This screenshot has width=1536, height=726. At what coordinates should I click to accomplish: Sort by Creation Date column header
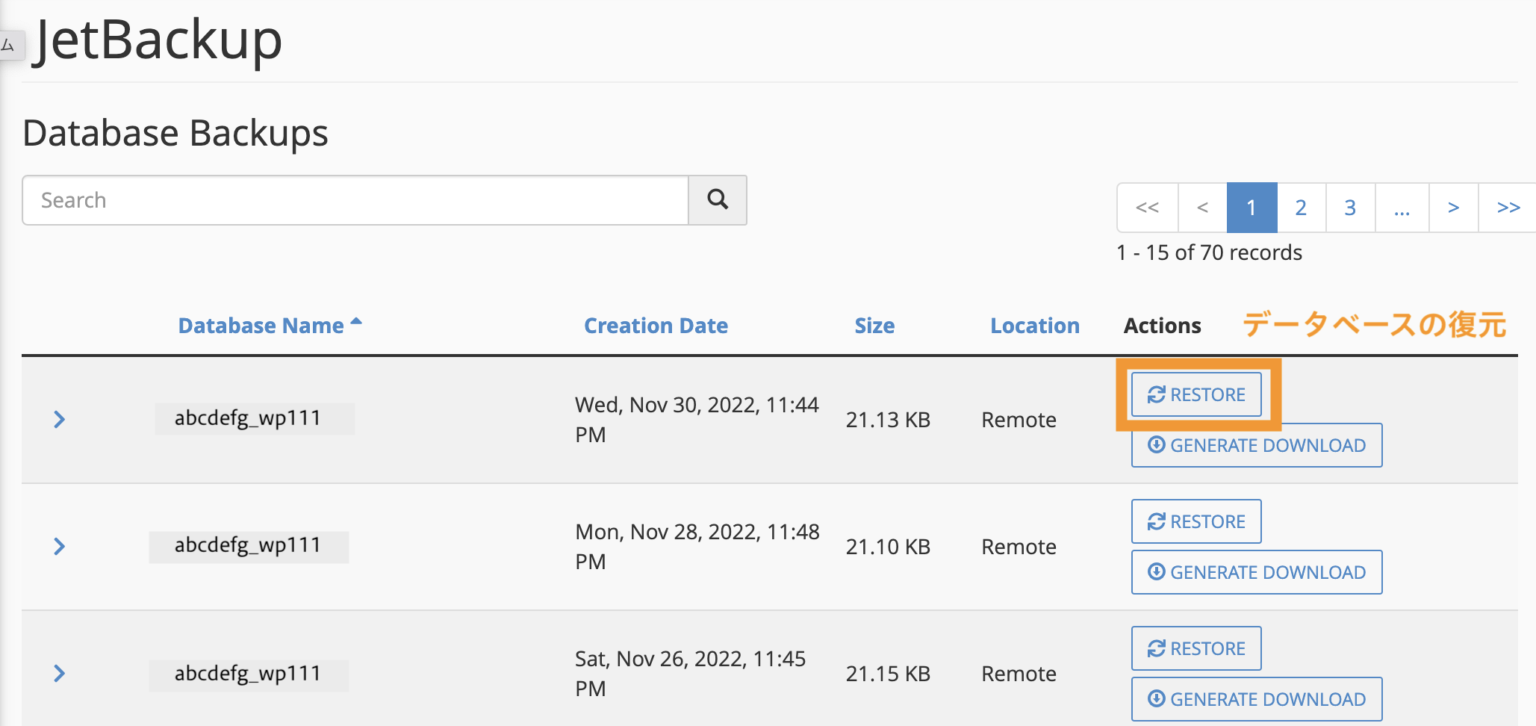pos(656,326)
